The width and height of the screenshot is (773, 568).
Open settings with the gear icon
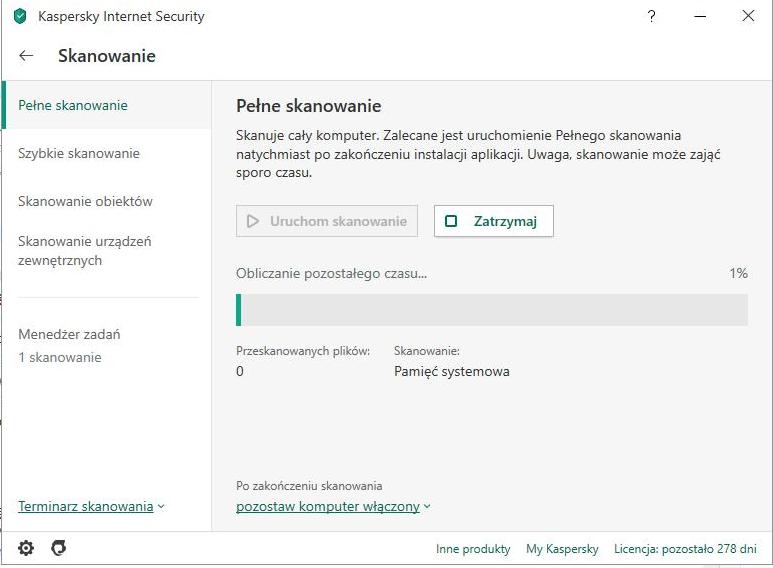[26, 548]
